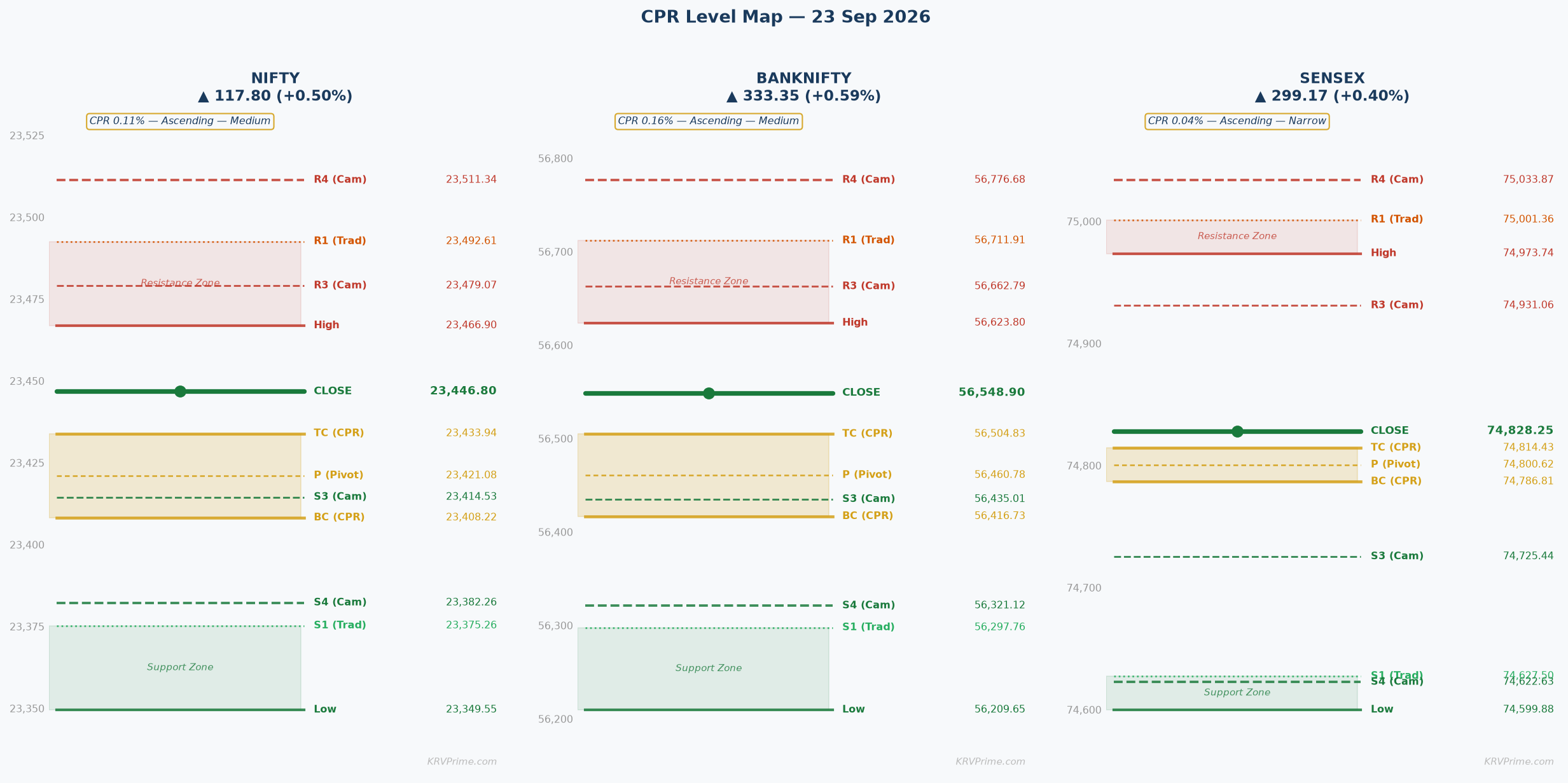Click NIFTY S3 (Cam) value 23,414.53

tap(471, 497)
